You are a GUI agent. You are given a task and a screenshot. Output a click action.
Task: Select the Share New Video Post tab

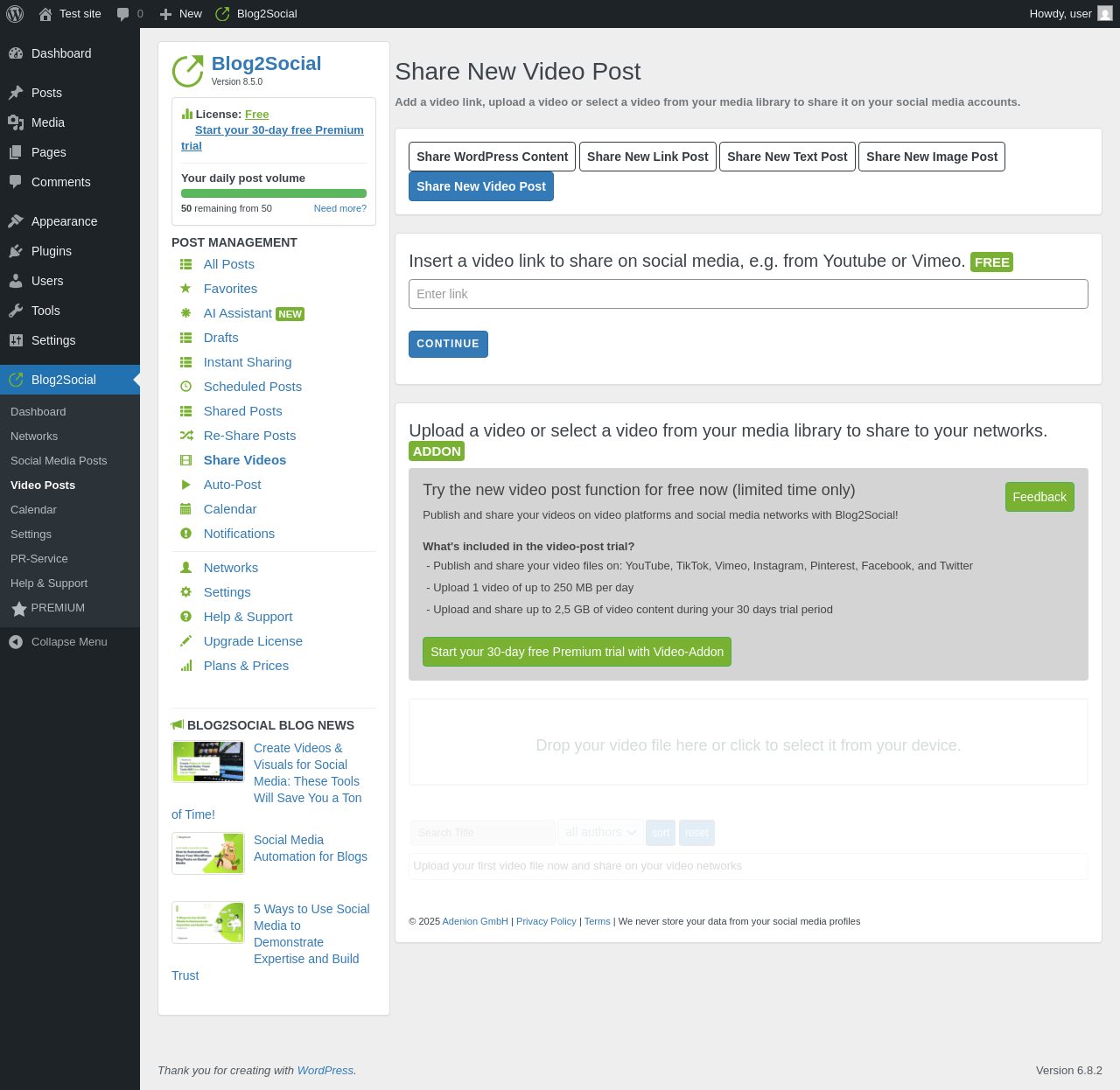[481, 186]
